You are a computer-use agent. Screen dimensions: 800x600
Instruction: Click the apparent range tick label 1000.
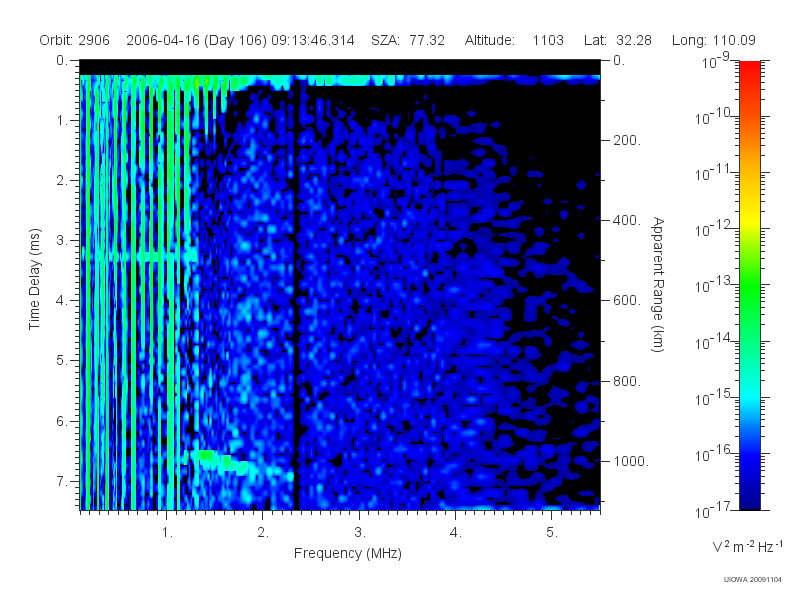(631, 461)
